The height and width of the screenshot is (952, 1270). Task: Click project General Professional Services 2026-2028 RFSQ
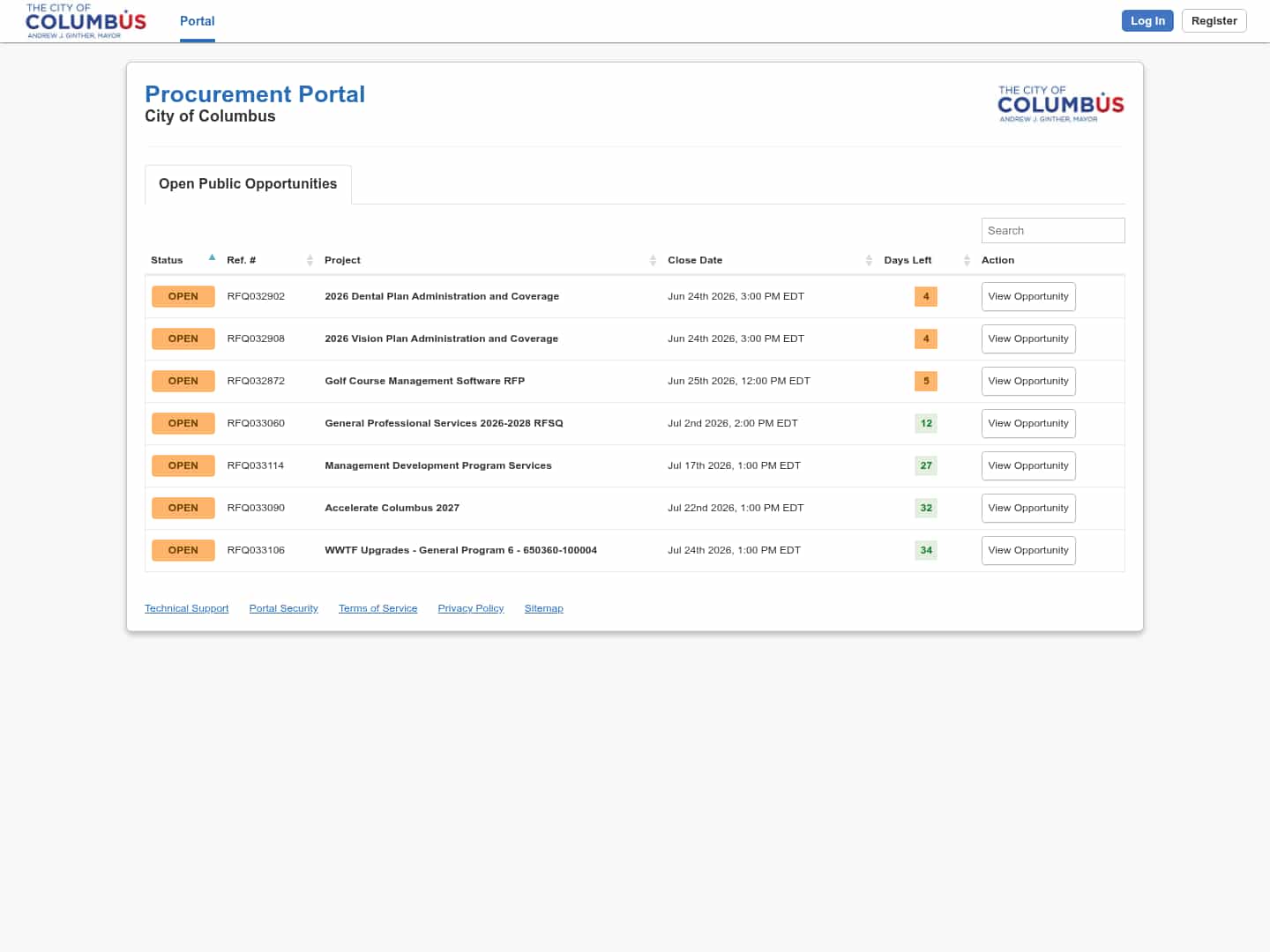coord(444,423)
